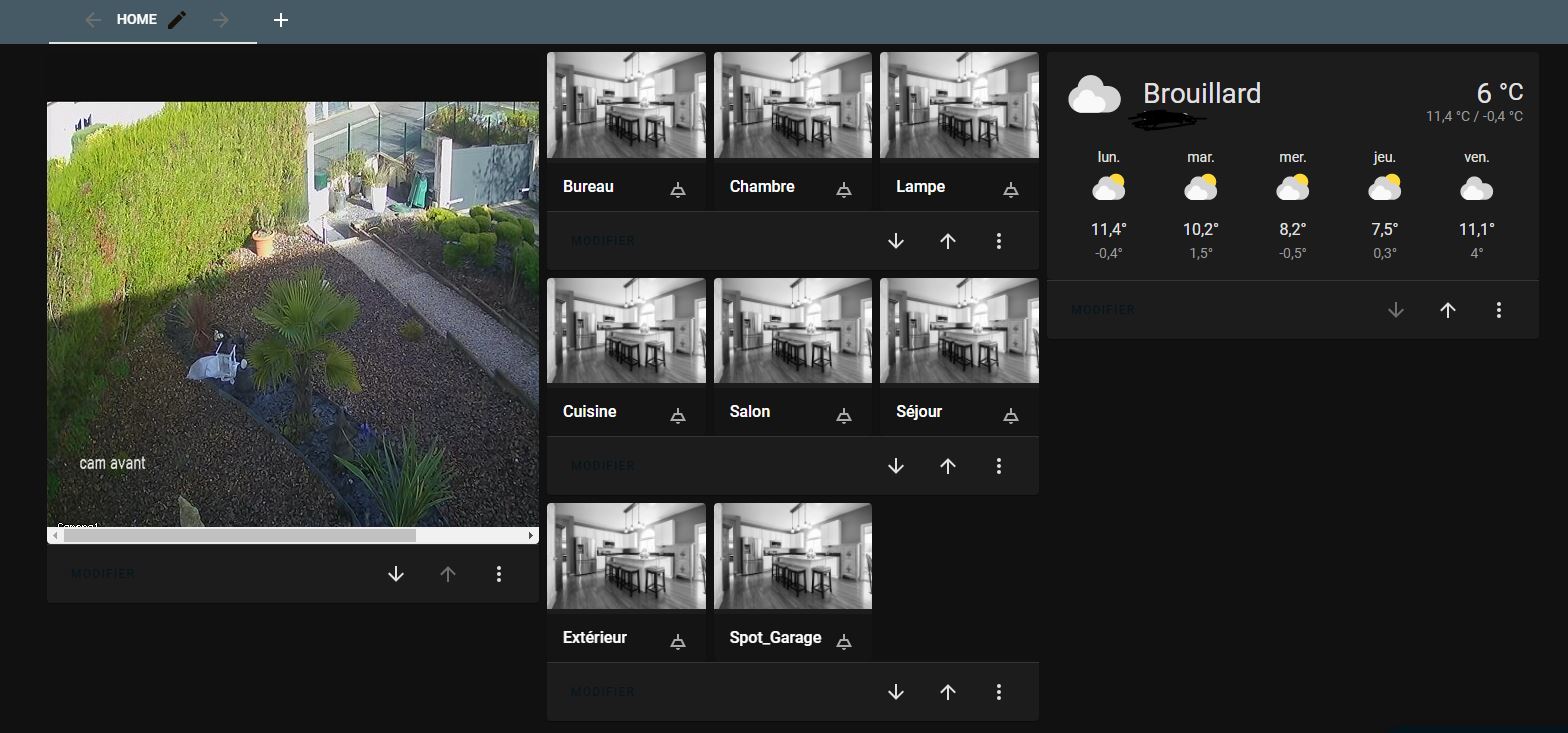Open the Cuisine room picture
Image resolution: width=1568 pixels, height=733 pixels.
626,331
